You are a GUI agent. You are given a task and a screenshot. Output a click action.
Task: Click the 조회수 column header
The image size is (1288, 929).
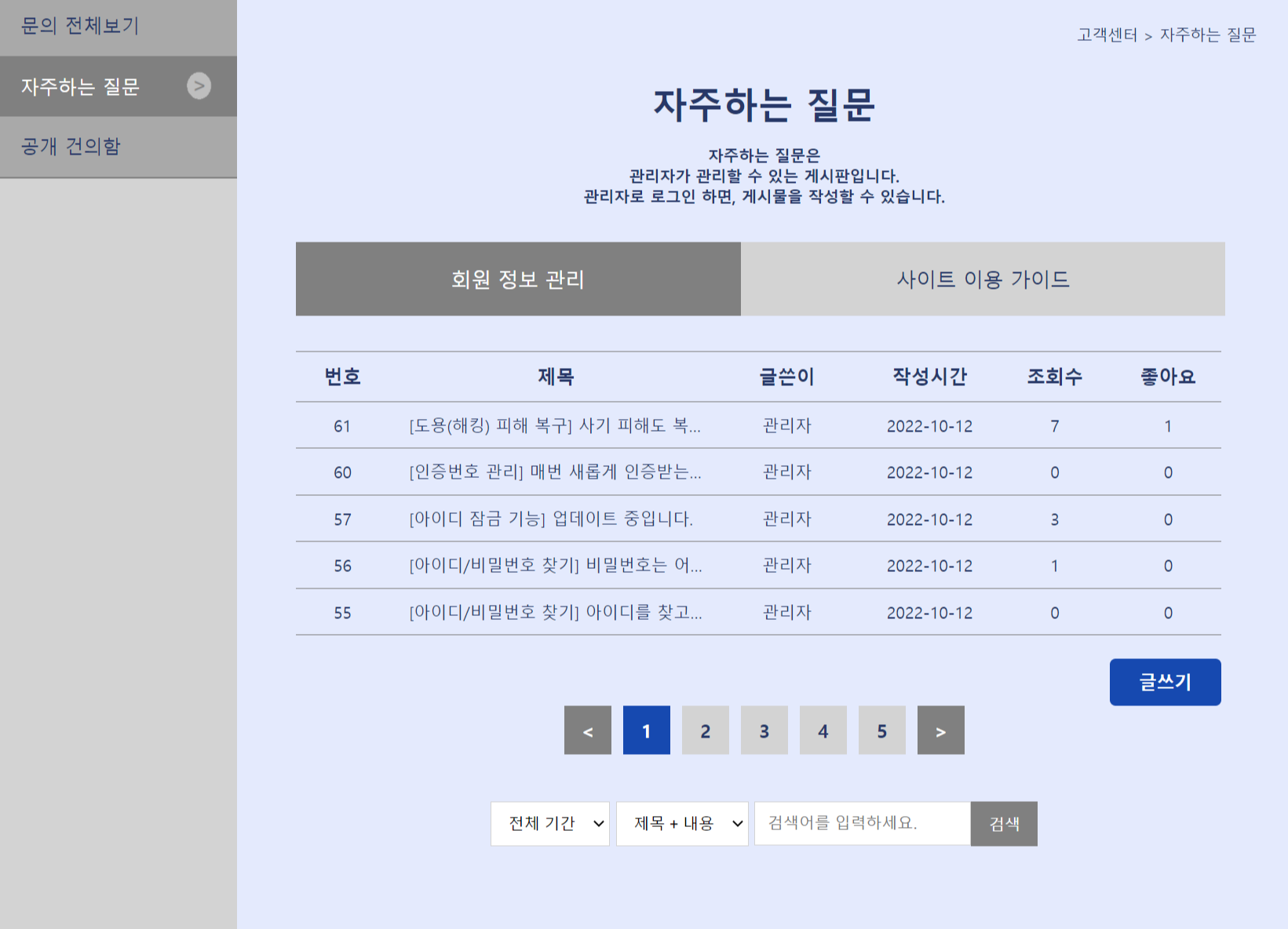click(x=1055, y=377)
